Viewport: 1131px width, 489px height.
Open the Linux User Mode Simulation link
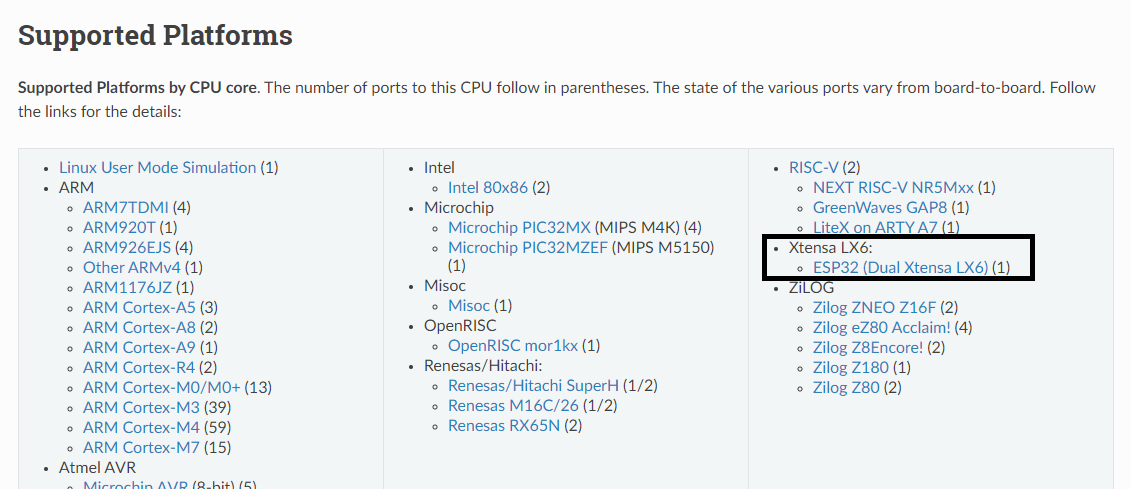[x=157, y=167]
